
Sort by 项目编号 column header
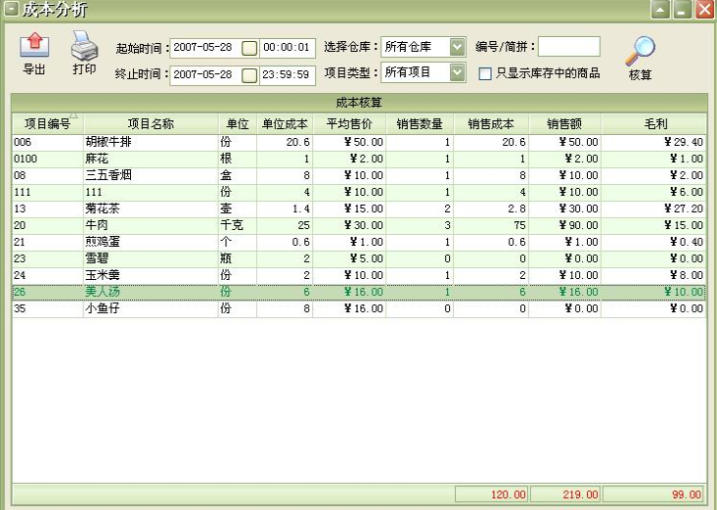(48, 123)
